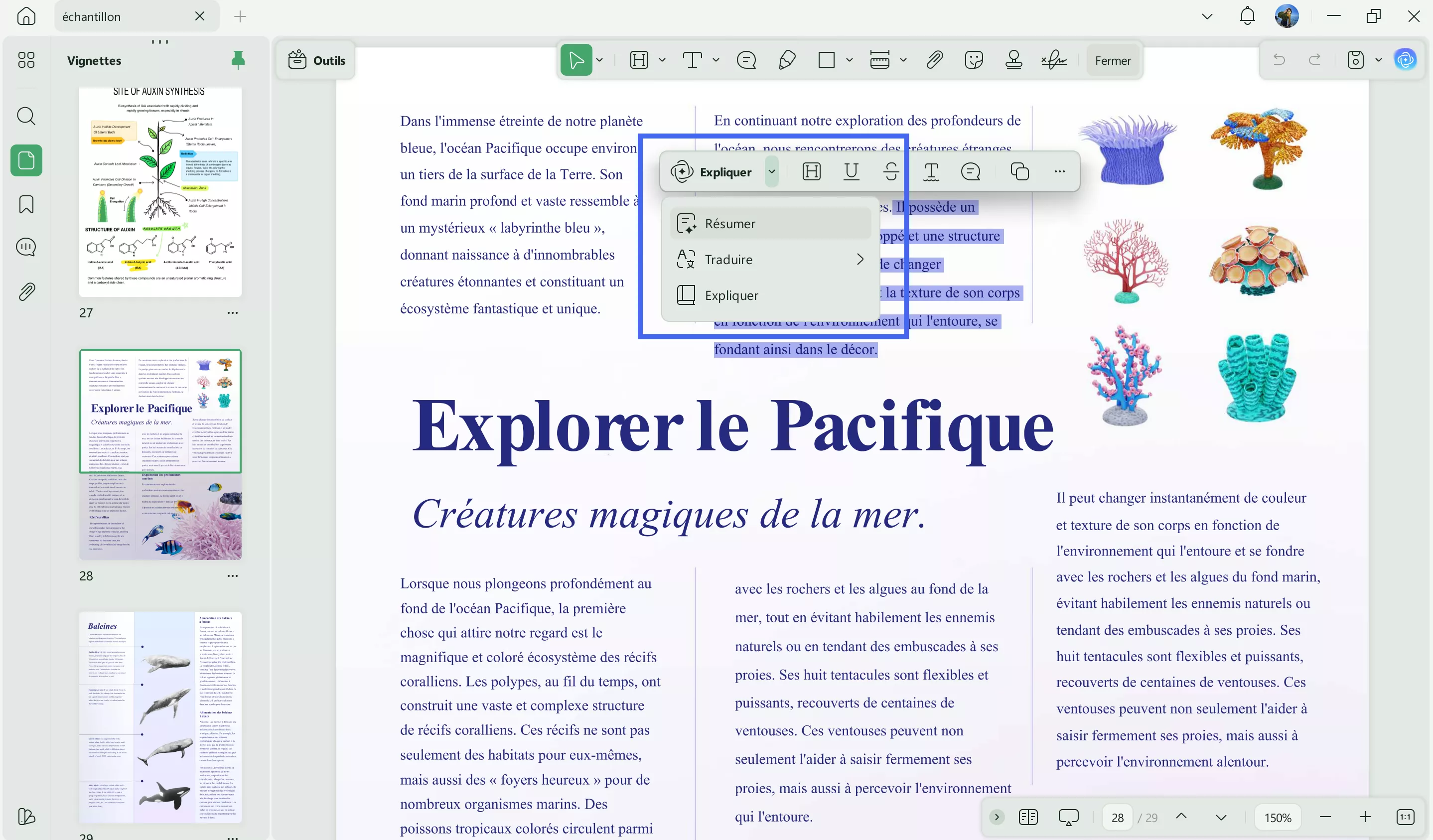
Task: Open the Sticker tool
Action: point(974,60)
